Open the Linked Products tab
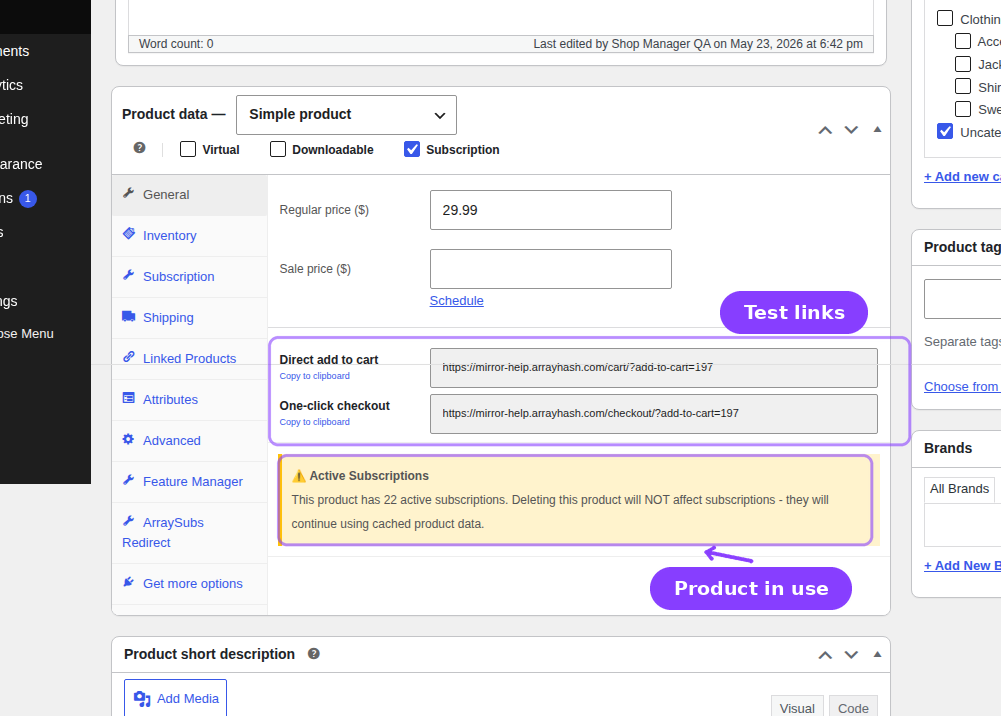 tap(190, 359)
